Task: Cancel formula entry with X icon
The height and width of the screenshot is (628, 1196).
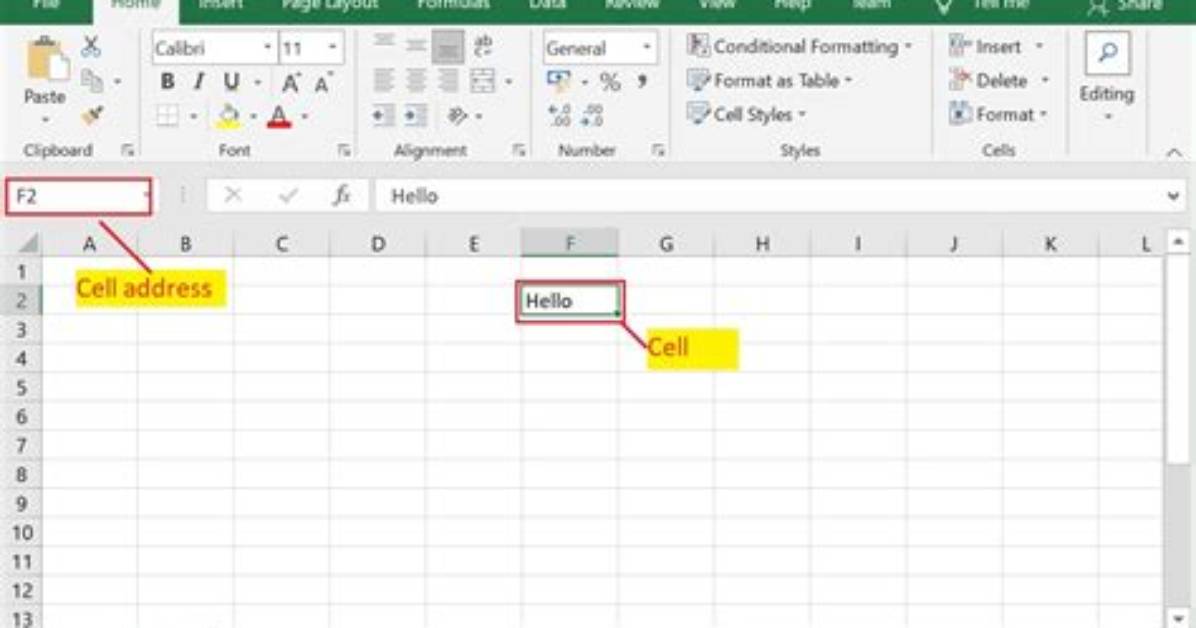Action: (x=233, y=195)
